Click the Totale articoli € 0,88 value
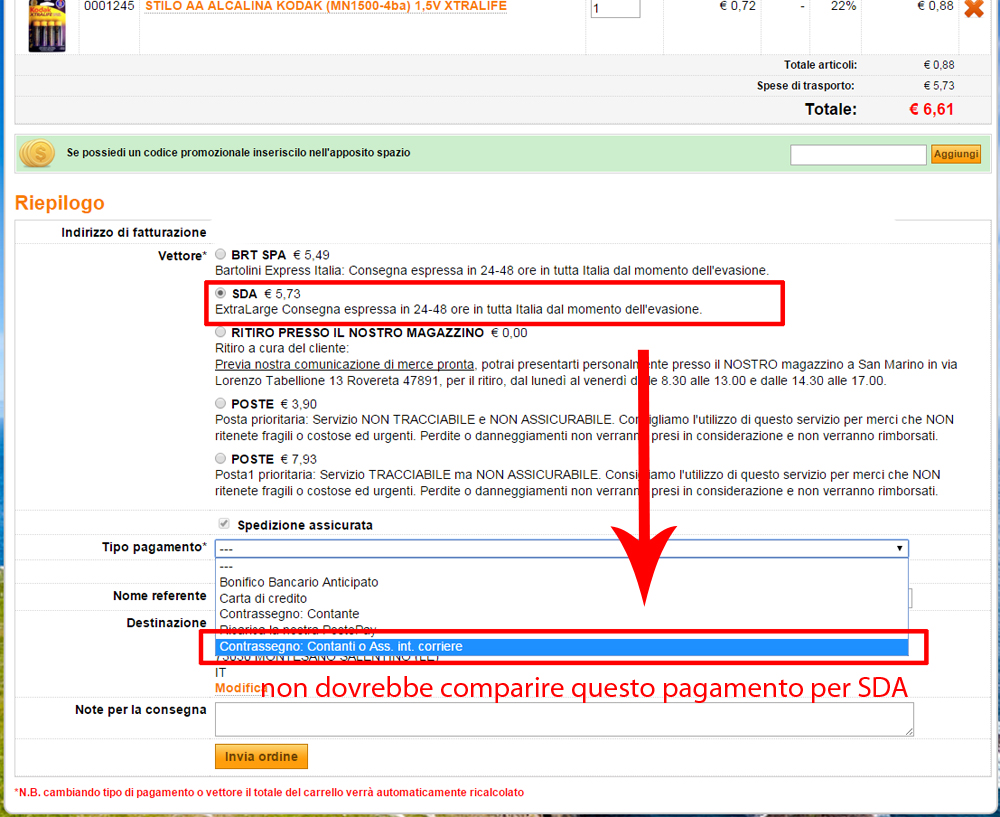 click(939, 65)
